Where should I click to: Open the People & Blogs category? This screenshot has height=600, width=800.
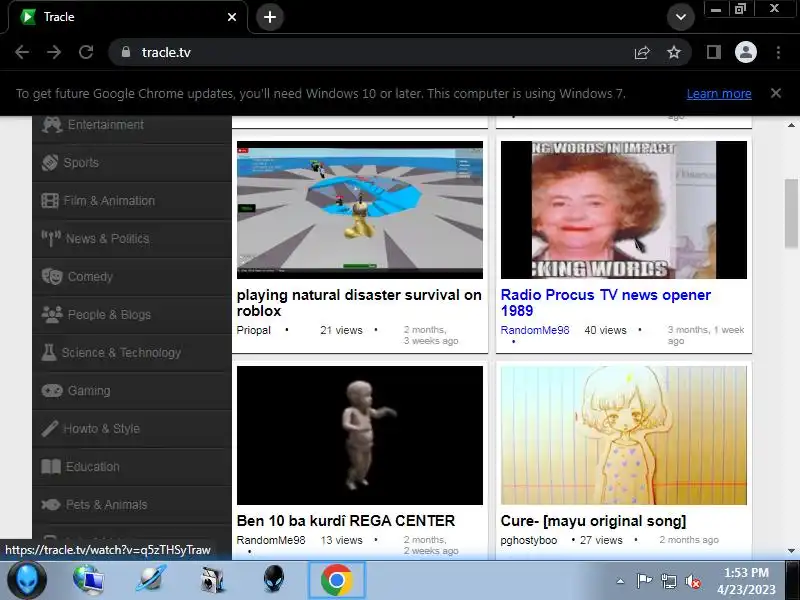pos(132,314)
